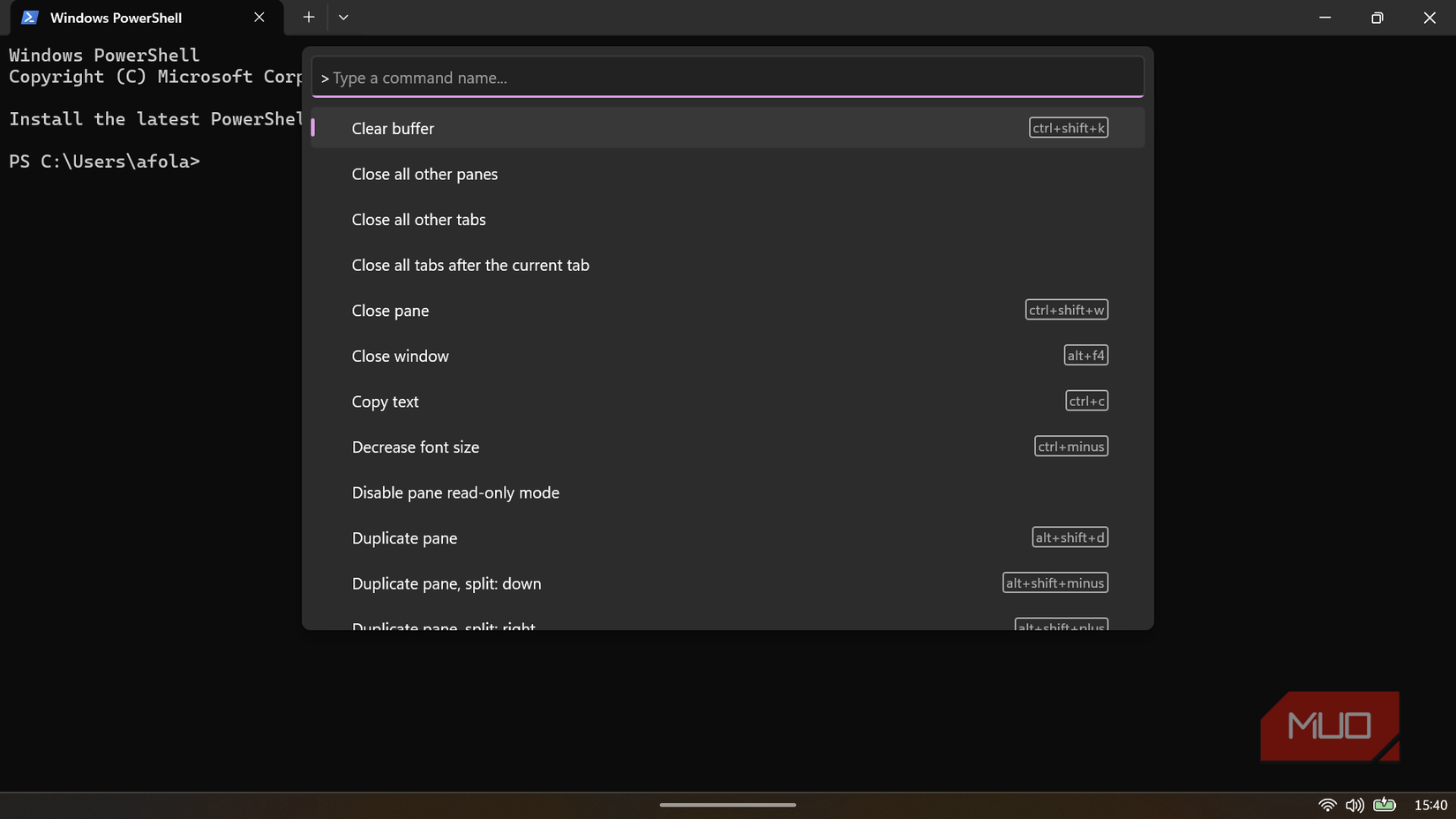Choose Close all other panes

pos(728,174)
